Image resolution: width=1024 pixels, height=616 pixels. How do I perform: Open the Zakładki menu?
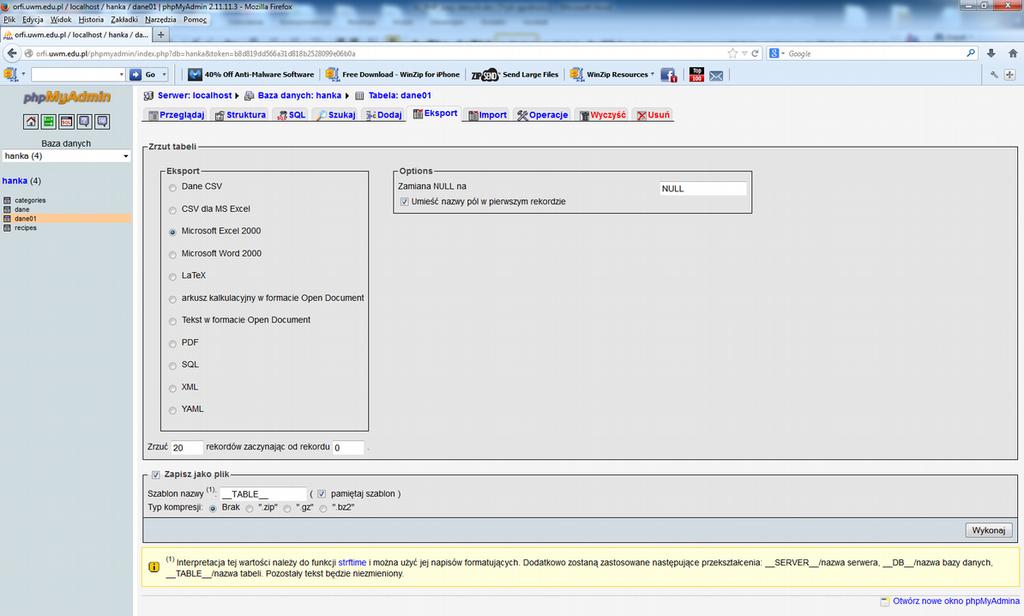124,20
